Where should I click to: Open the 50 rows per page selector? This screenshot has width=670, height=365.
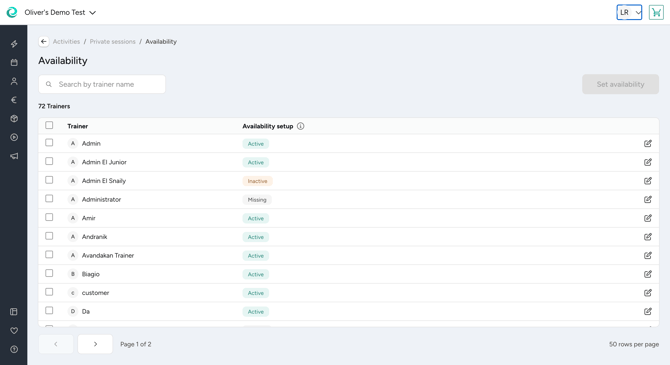(x=634, y=344)
